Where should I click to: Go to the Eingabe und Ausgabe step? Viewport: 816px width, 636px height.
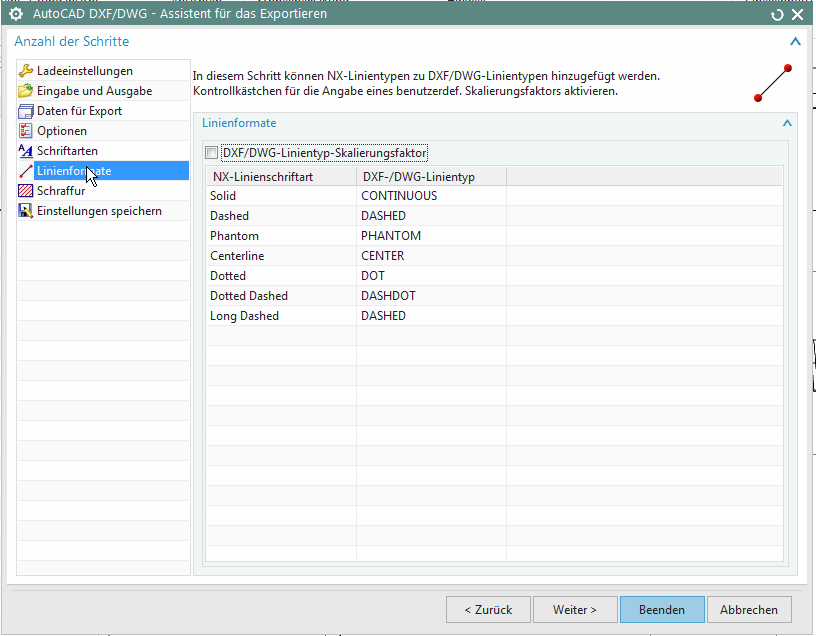[95, 91]
